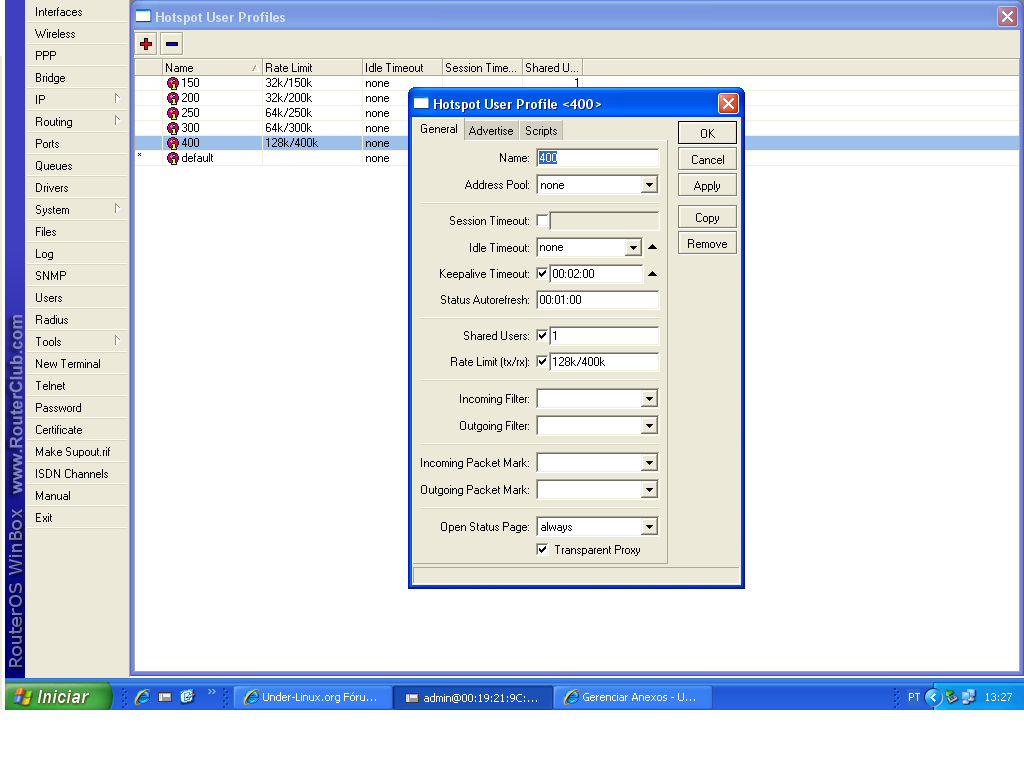Sort by the Rate Limit column header
The width and height of the screenshot is (1024, 768).
(312, 68)
